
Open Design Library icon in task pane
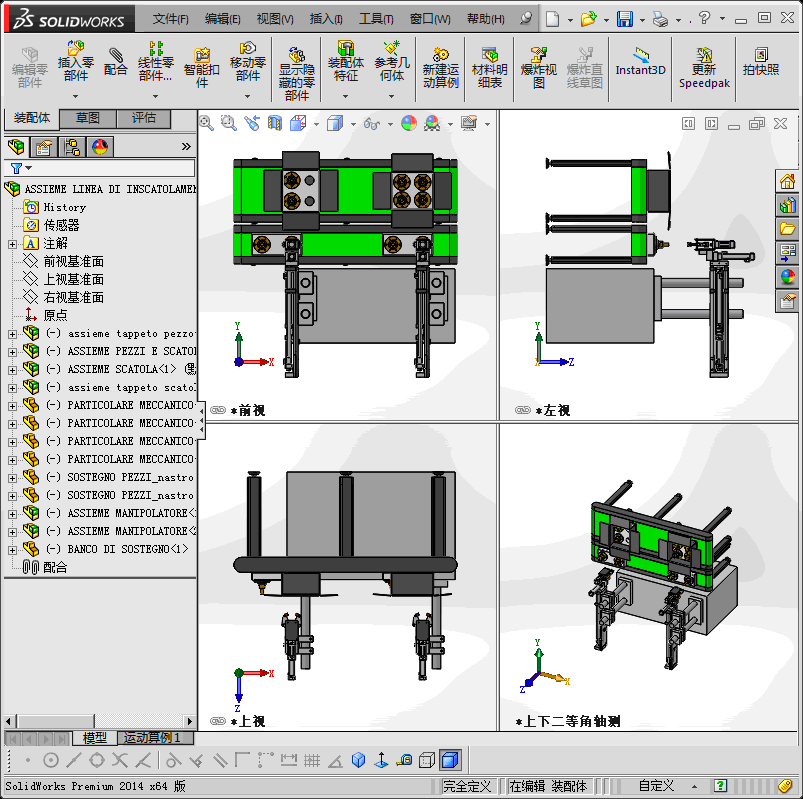tap(787, 205)
